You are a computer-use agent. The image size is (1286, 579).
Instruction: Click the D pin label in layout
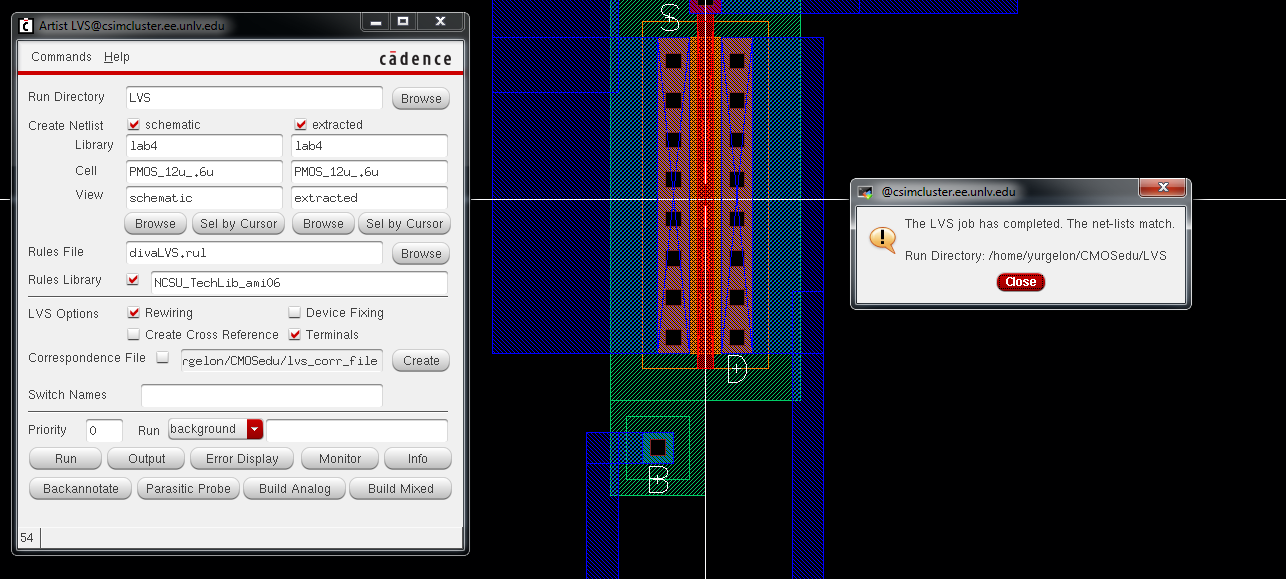(x=736, y=370)
